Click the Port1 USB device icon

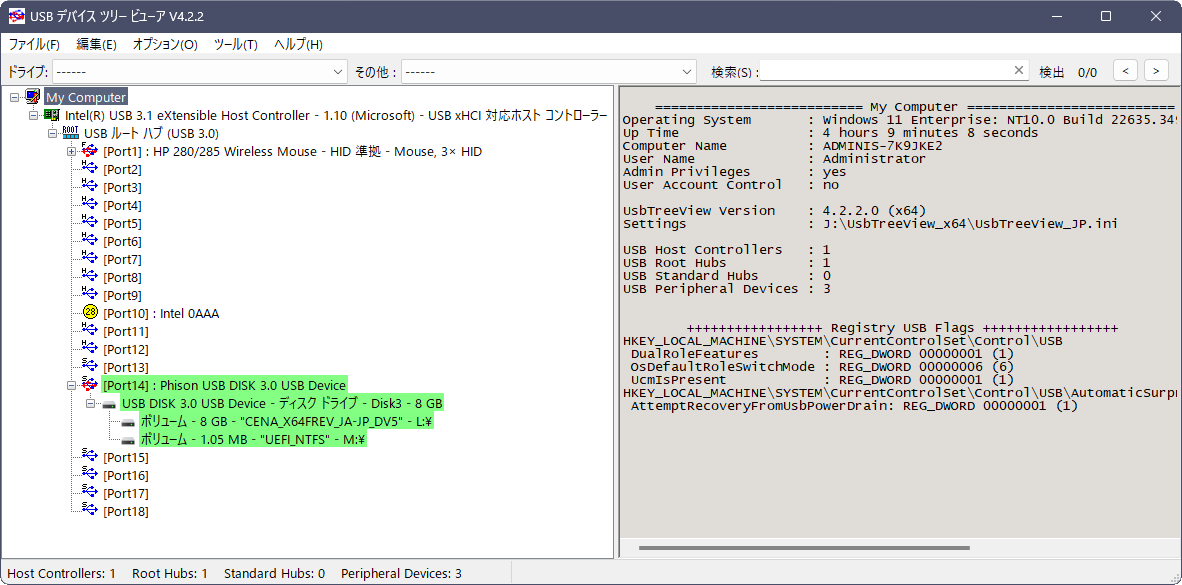coord(90,152)
